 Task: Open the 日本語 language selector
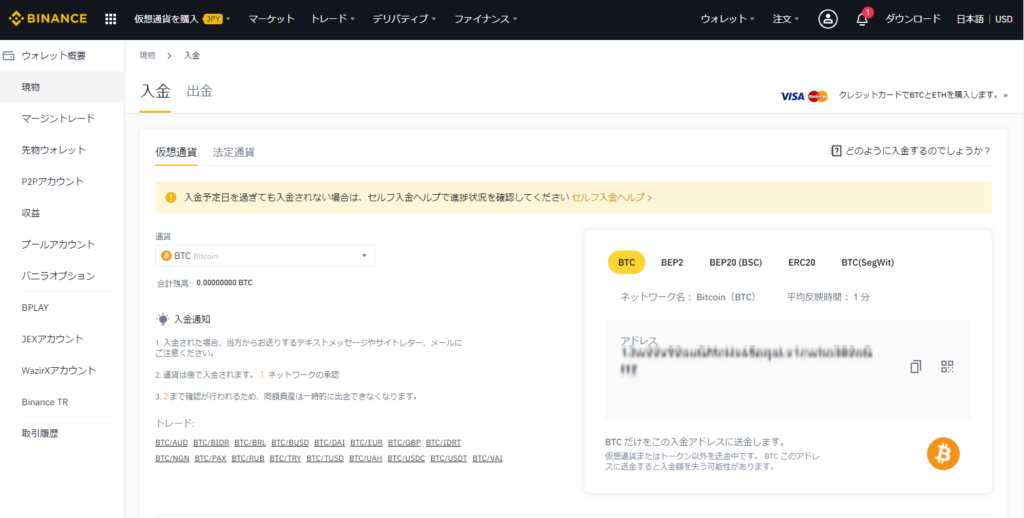pos(971,19)
